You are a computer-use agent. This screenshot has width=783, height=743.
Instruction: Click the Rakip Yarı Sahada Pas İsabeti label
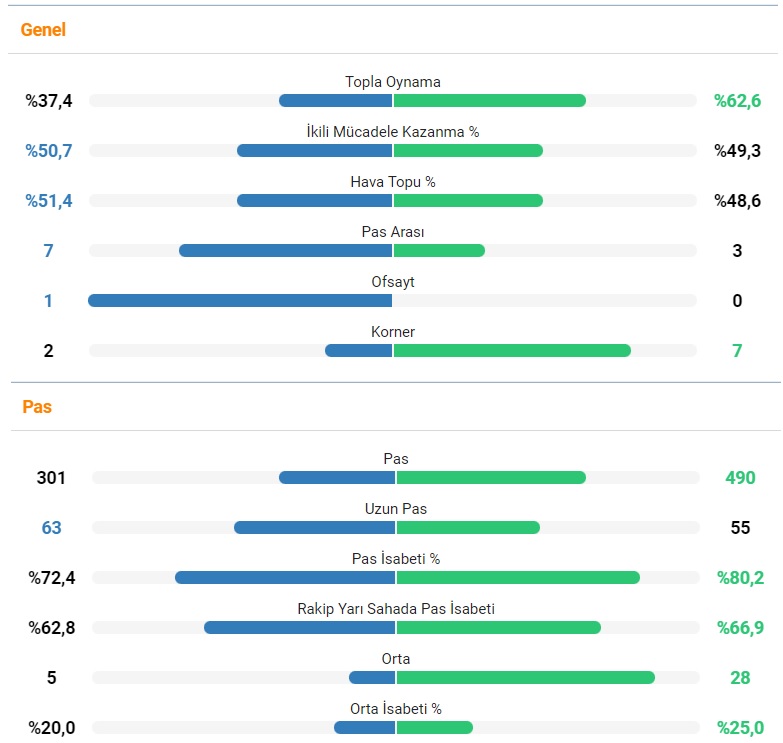[x=395, y=609]
